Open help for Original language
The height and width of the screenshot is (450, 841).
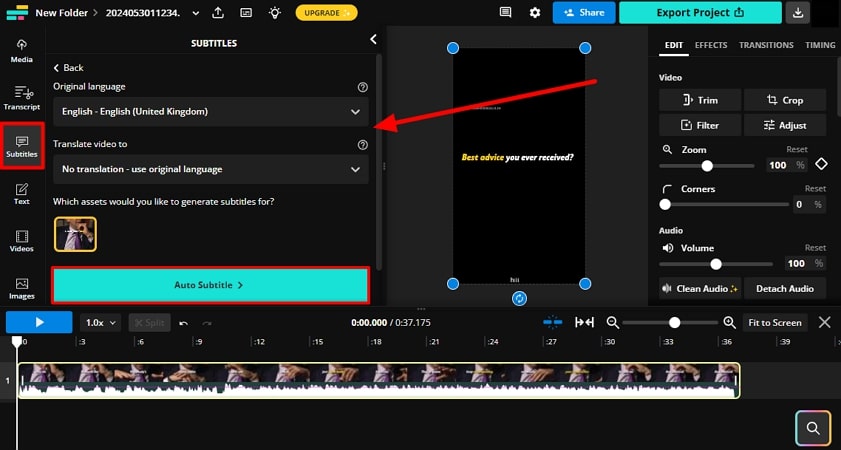pyautogui.click(x=363, y=87)
